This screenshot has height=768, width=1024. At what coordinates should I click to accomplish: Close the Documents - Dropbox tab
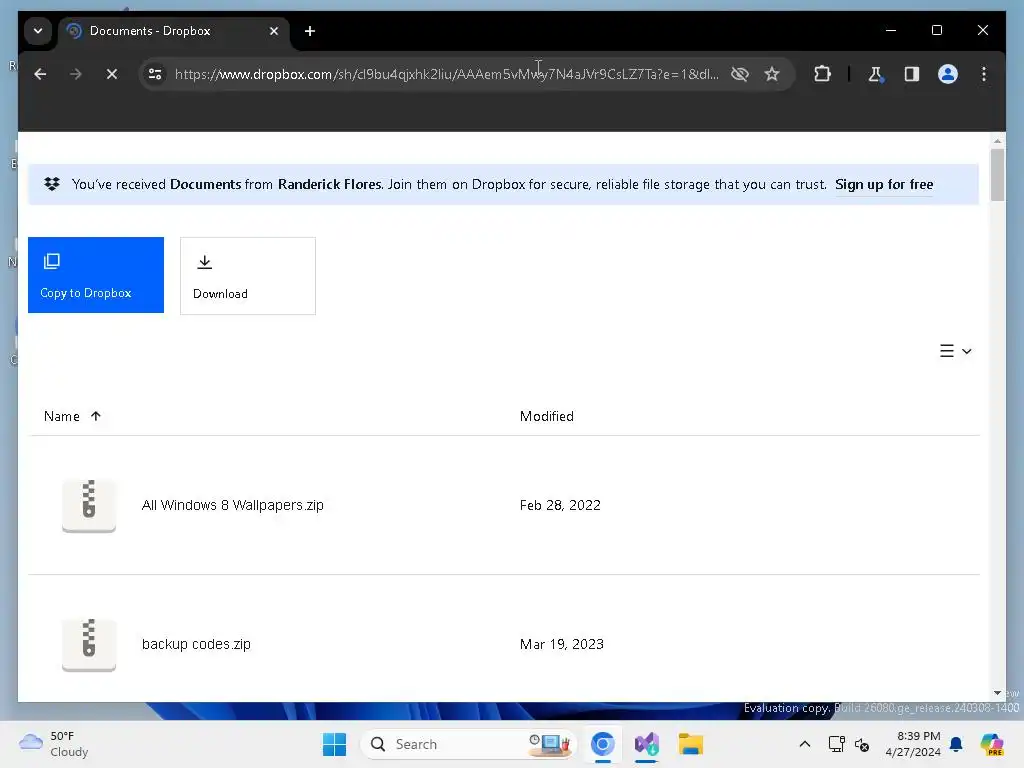point(274,31)
